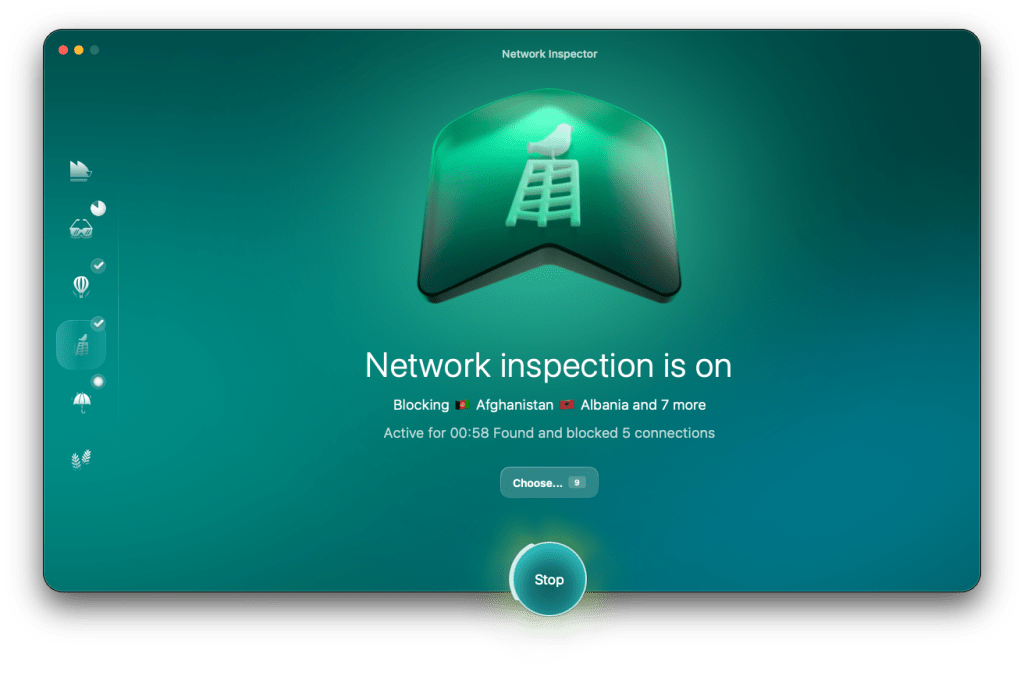Open the umbrella module in sidebar
The height and width of the screenshot is (679, 1024).
(81, 402)
